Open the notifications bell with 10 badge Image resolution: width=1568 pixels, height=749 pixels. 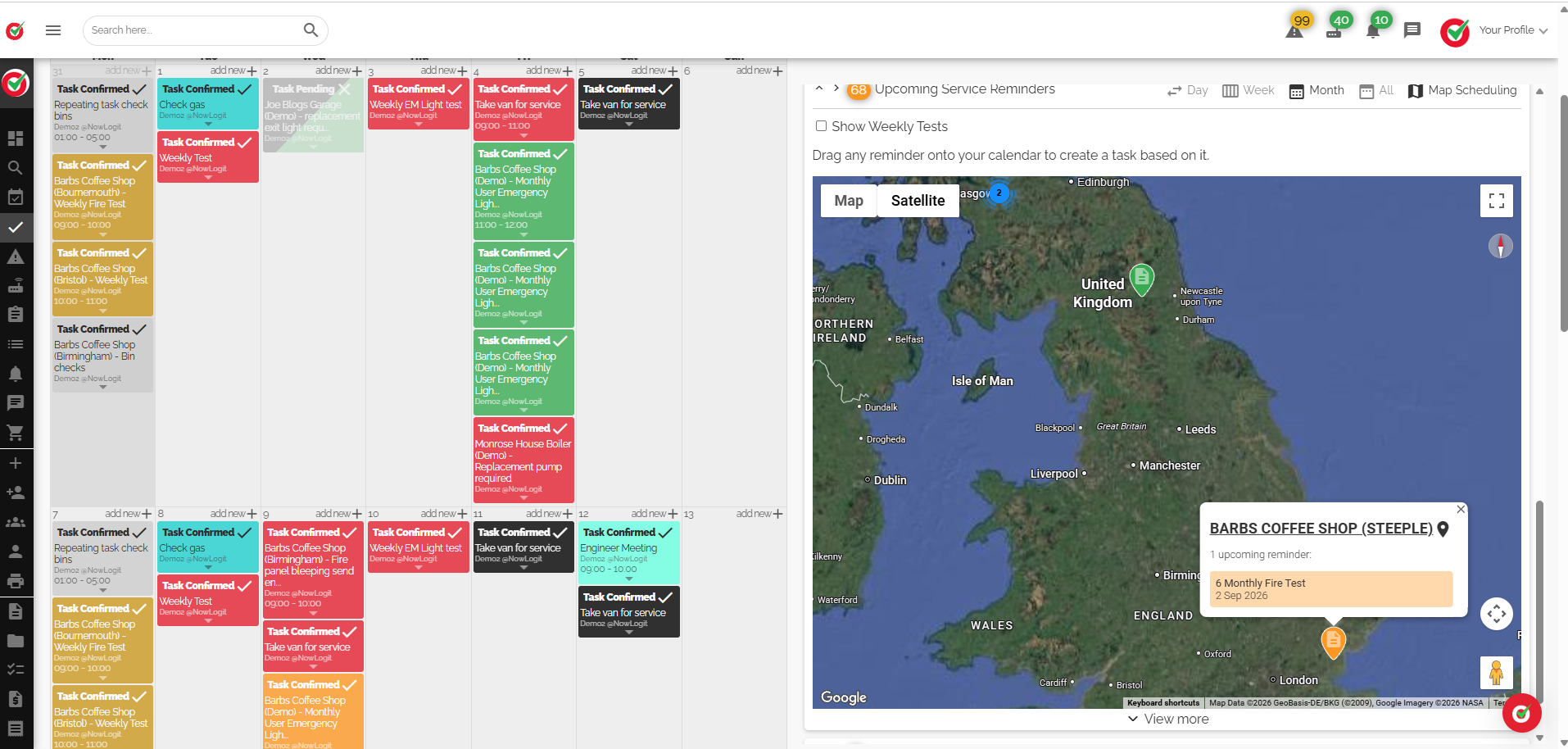coord(1373,32)
